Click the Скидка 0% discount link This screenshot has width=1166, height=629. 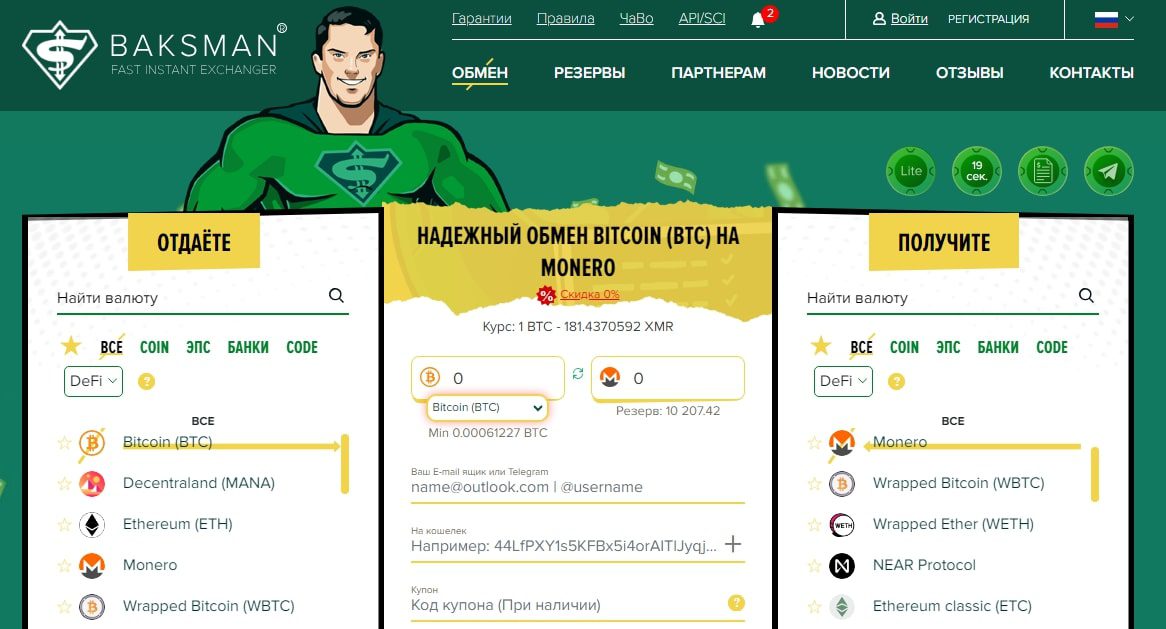[590, 294]
